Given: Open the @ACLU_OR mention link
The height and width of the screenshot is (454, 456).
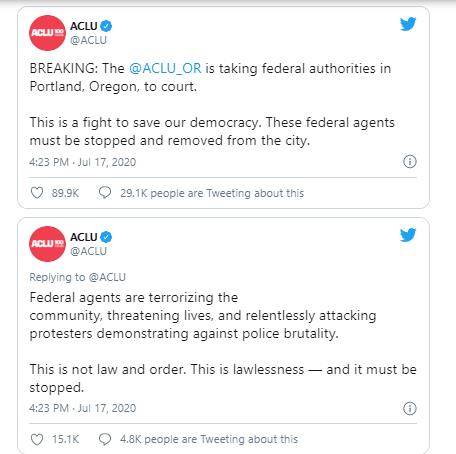Looking at the screenshot, I should tap(165, 68).
